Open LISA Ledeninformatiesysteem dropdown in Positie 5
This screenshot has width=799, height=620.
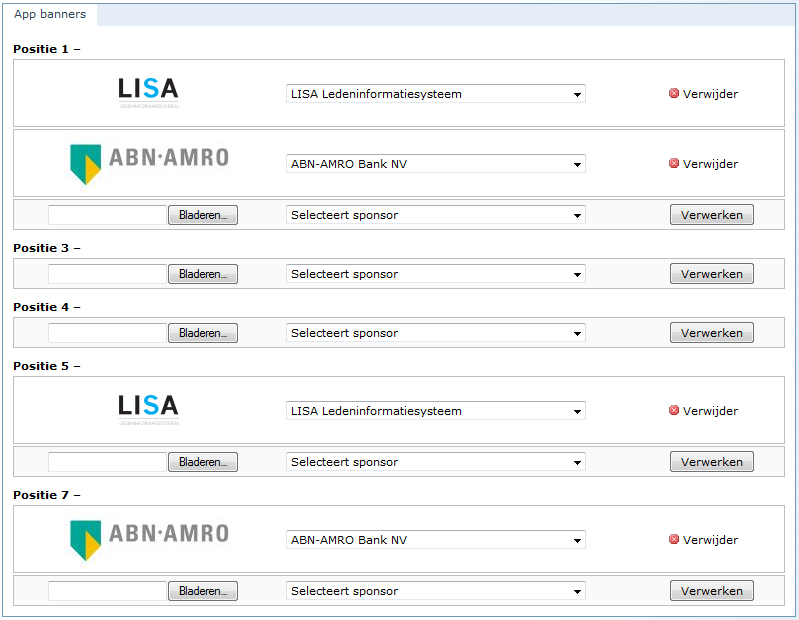pos(436,411)
